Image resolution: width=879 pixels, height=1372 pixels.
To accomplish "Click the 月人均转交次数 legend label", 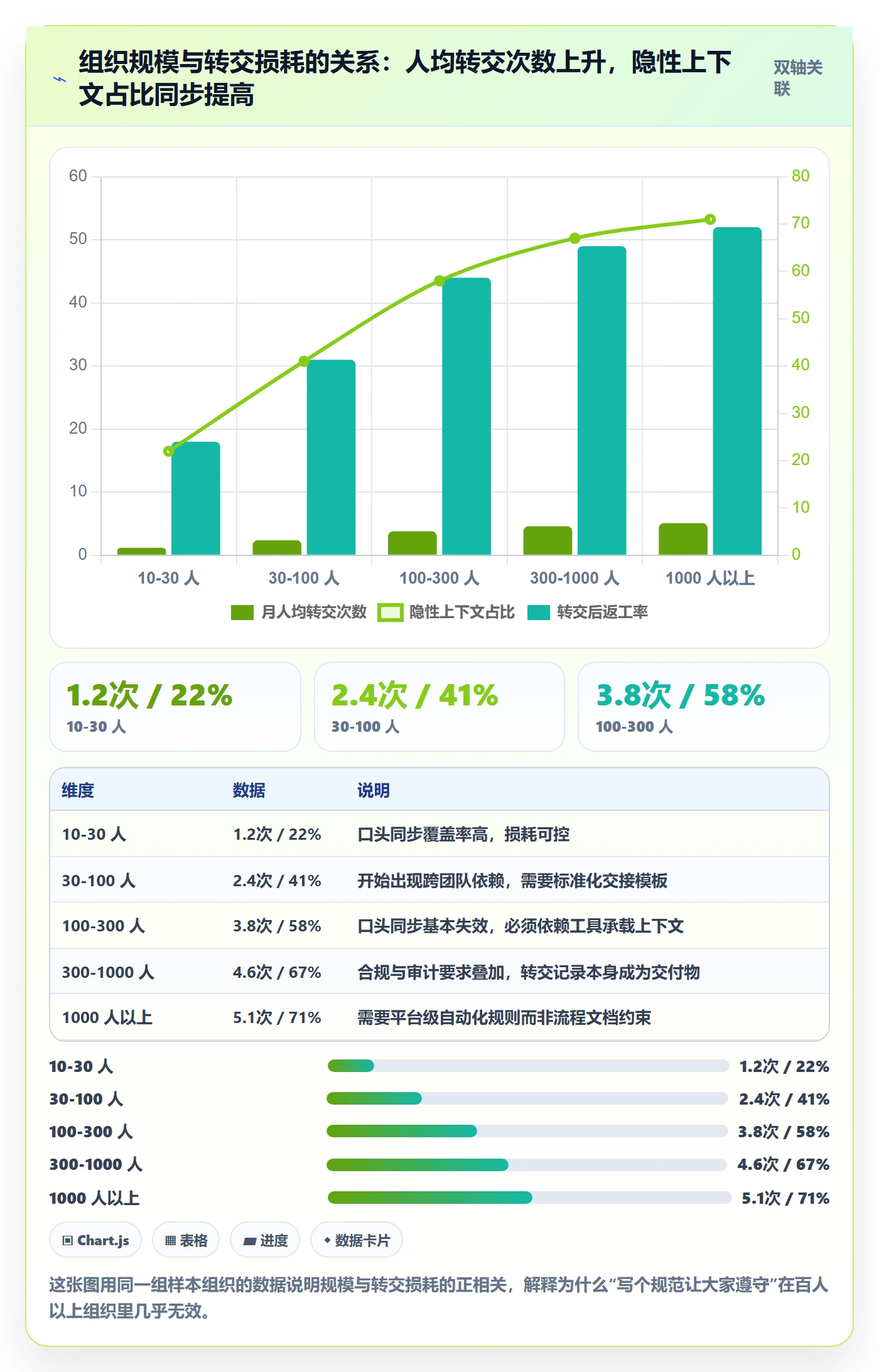I will pos(313,613).
